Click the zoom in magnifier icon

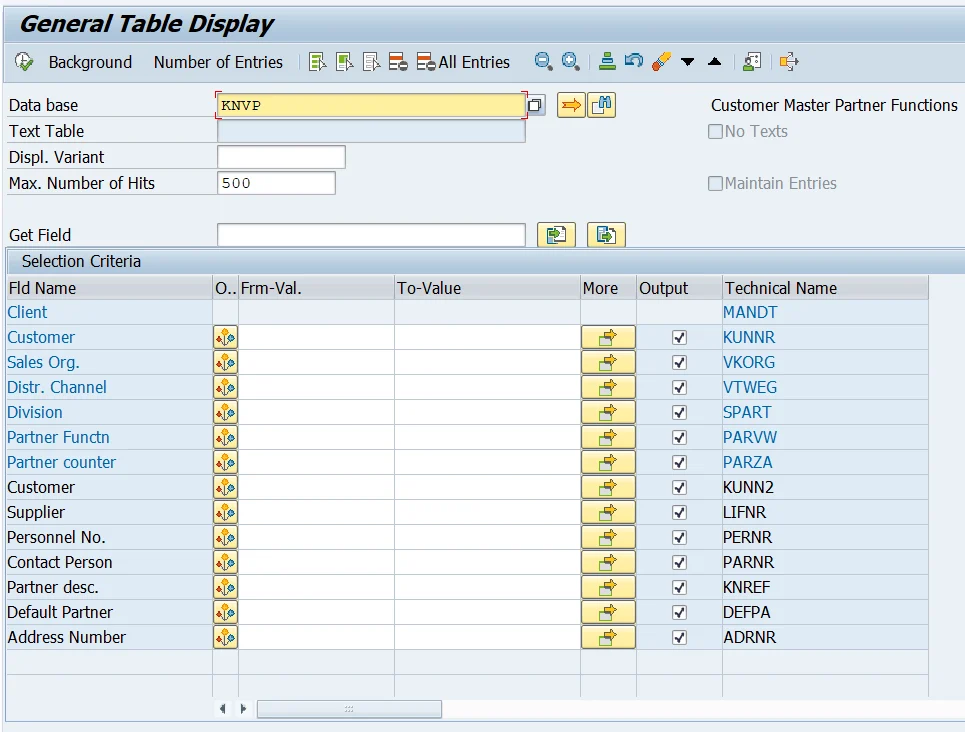point(571,62)
